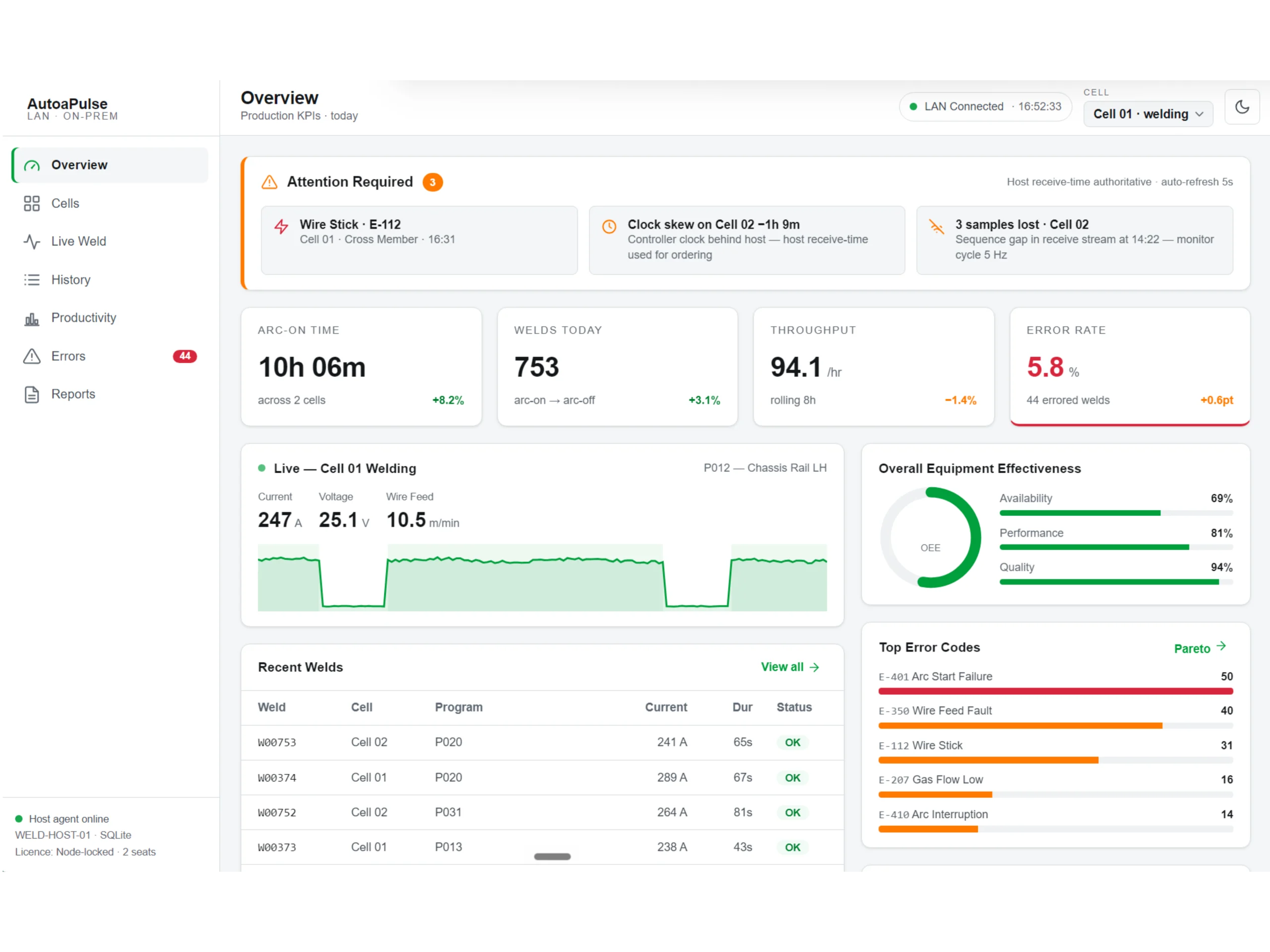Open Live Weld via waveform icon
The image size is (1270, 952).
point(32,241)
